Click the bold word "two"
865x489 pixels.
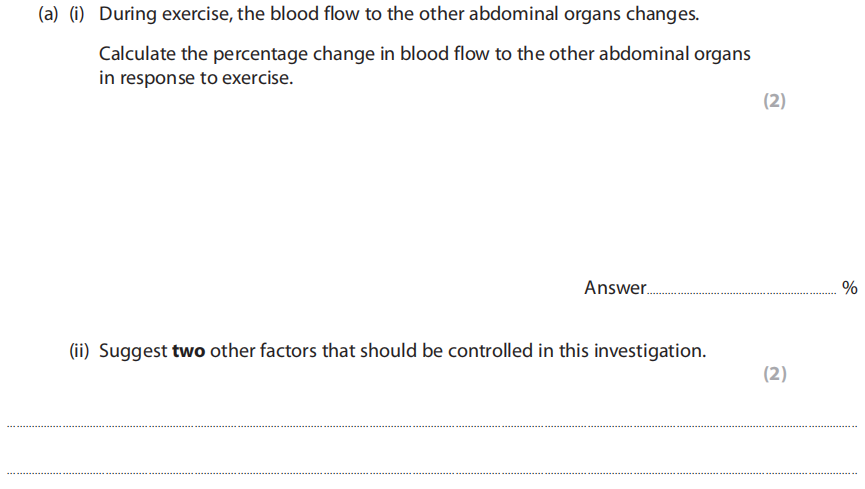click(x=188, y=351)
